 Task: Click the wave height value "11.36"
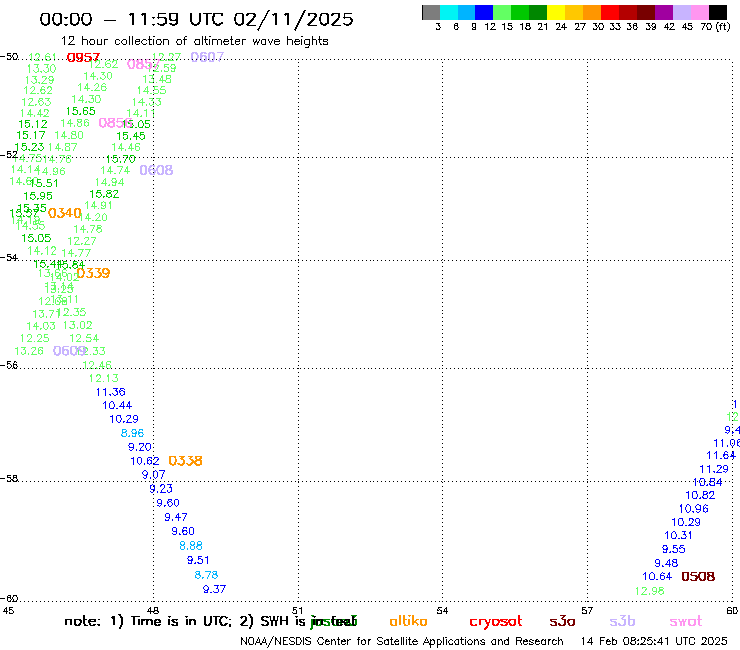pyautogui.click(x=110, y=392)
